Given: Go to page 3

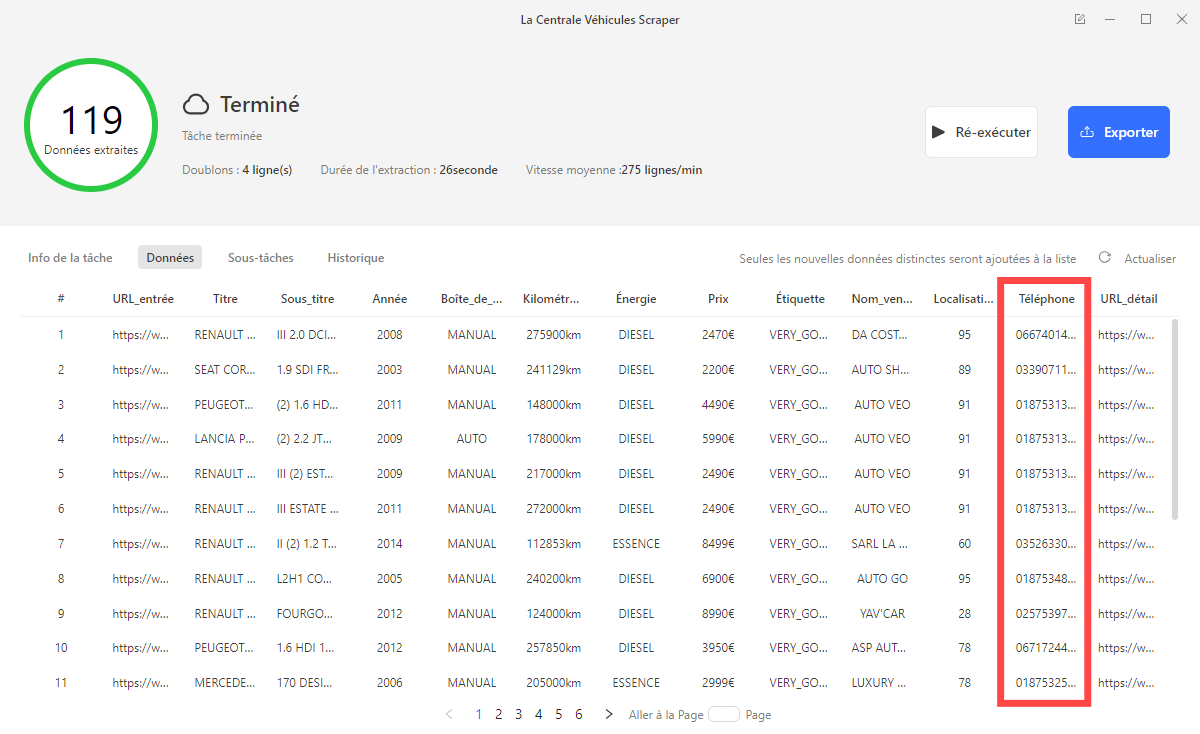Looking at the screenshot, I should pos(518,714).
